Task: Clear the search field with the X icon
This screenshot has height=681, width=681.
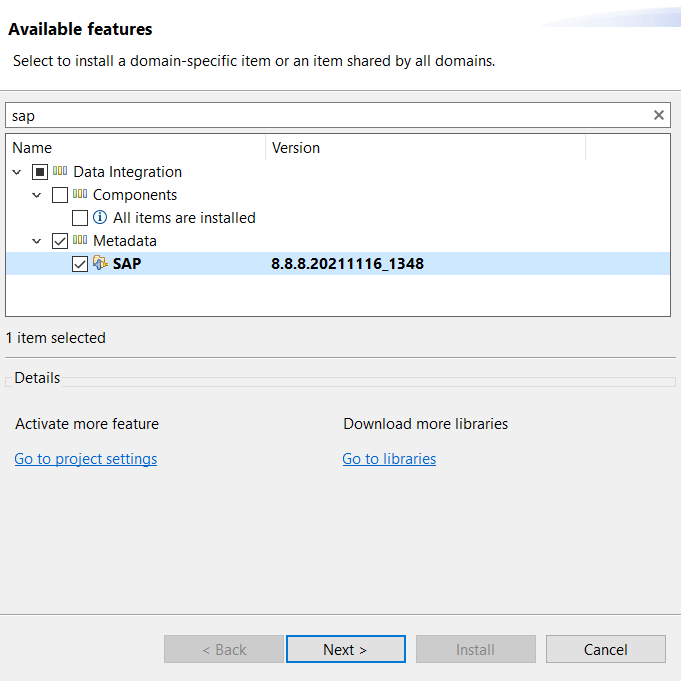Action: (x=659, y=115)
